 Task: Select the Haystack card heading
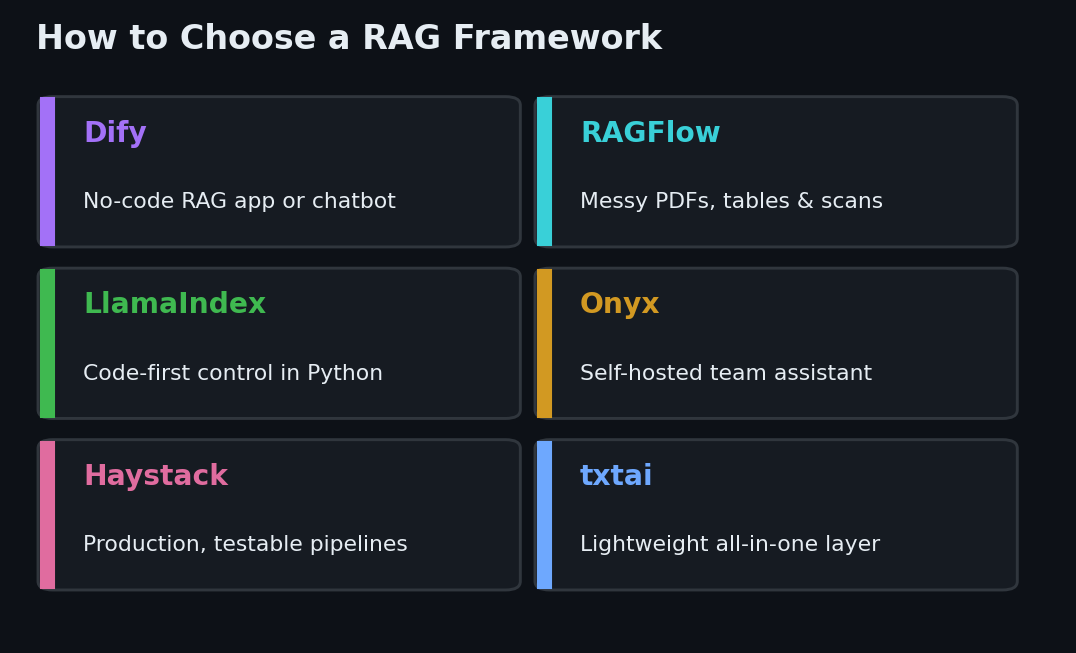[x=156, y=475]
